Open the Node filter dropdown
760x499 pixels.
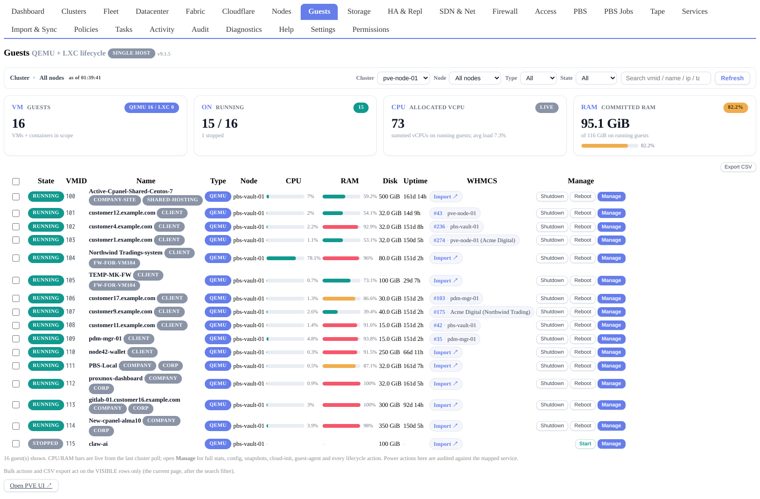pyautogui.click(x=475, y=78)
